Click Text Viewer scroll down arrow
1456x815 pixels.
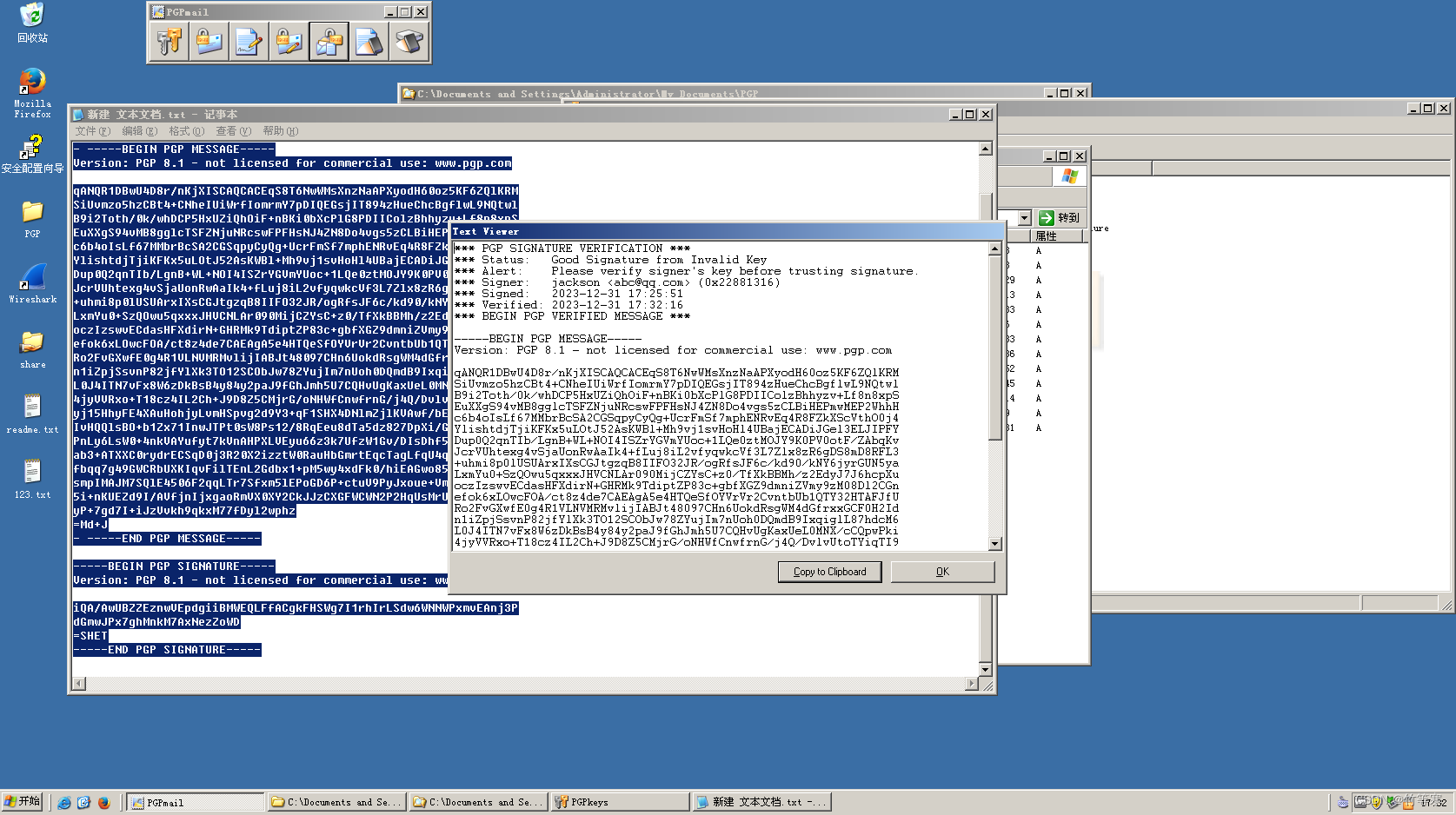(994, 544)
